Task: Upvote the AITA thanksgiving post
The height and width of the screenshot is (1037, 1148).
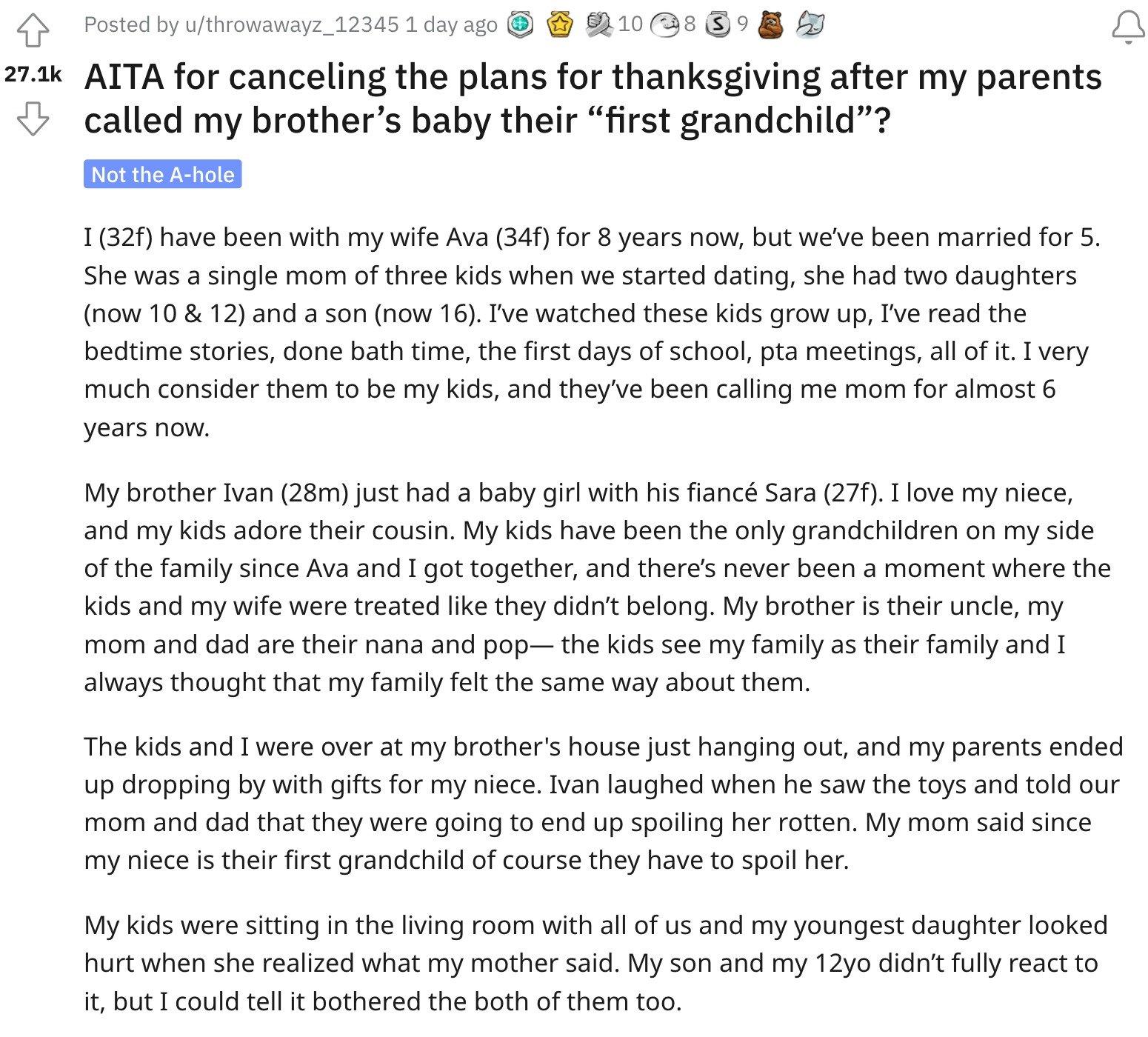Action: (x=33, y=31)
